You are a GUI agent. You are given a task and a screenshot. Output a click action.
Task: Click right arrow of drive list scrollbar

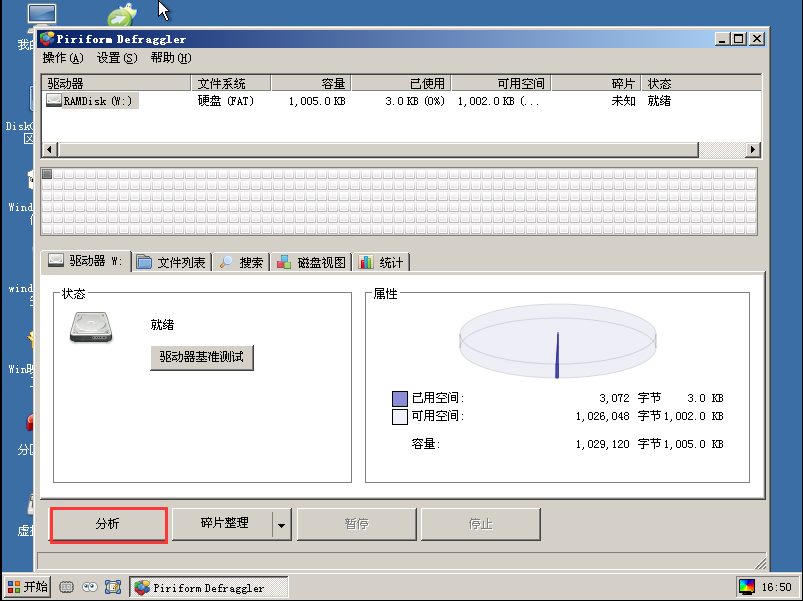[753, 149]
